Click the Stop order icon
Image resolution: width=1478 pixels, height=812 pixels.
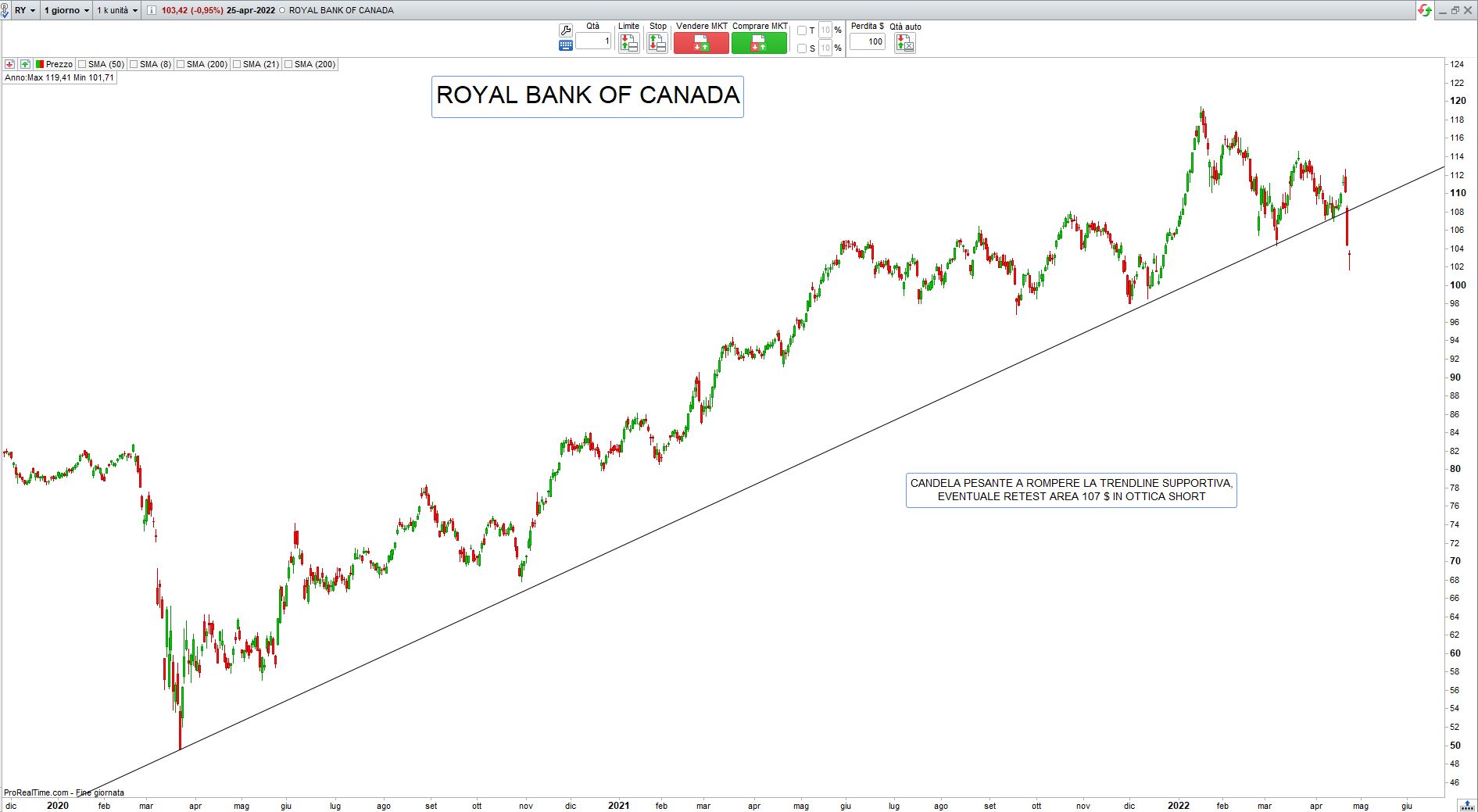[x=657, y=43]
